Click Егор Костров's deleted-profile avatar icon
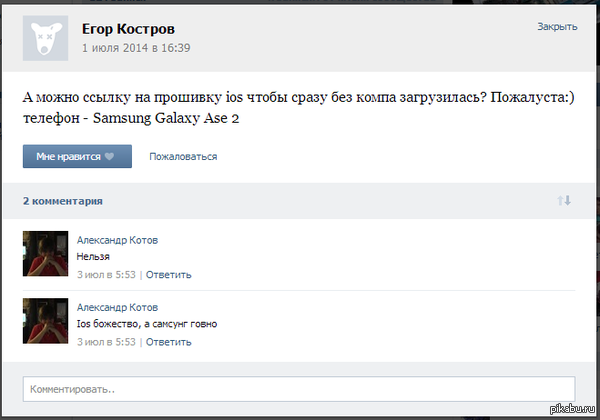This screenshot has width=600, height=420. pyautogui.click(x=45, y=37)
